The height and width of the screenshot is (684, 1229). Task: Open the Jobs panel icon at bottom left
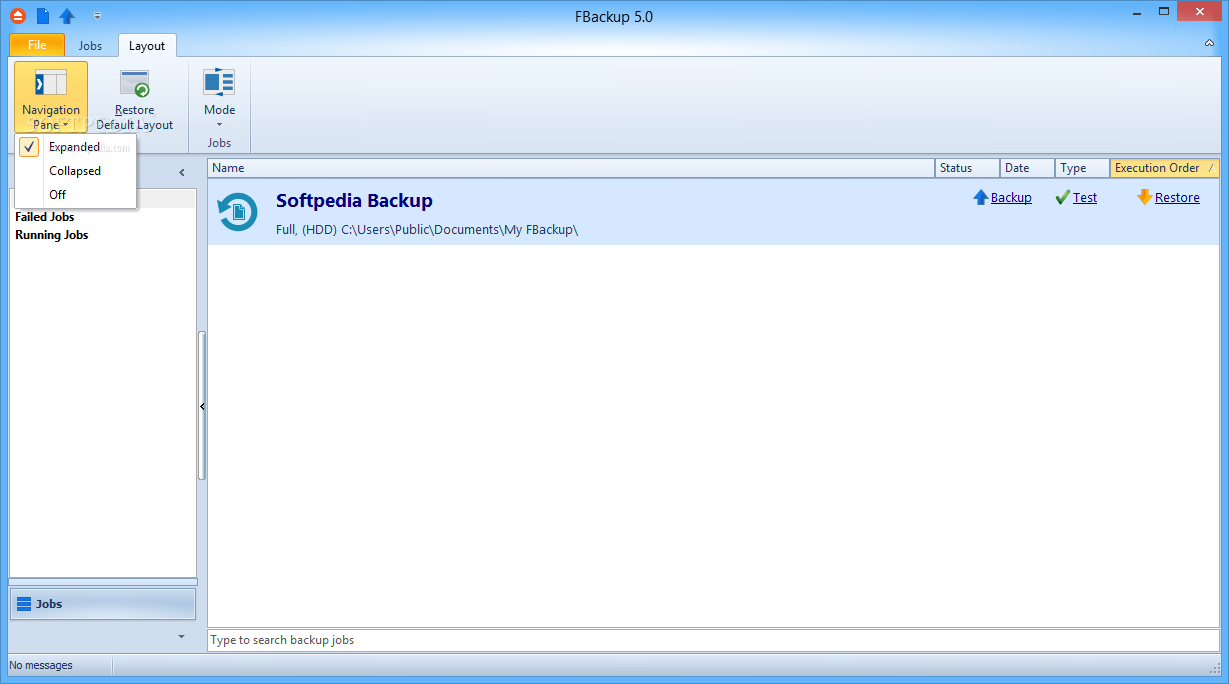click(22, 603)
